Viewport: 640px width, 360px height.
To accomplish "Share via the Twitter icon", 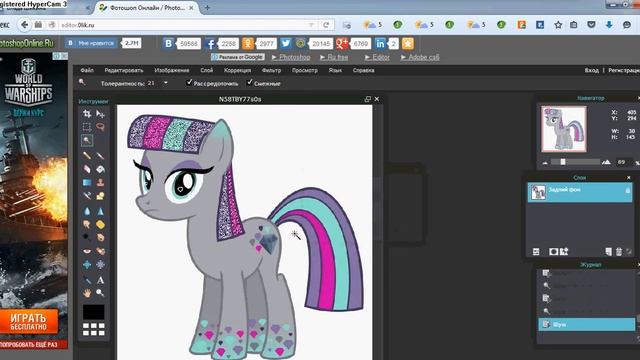I will tap(286, 43).
